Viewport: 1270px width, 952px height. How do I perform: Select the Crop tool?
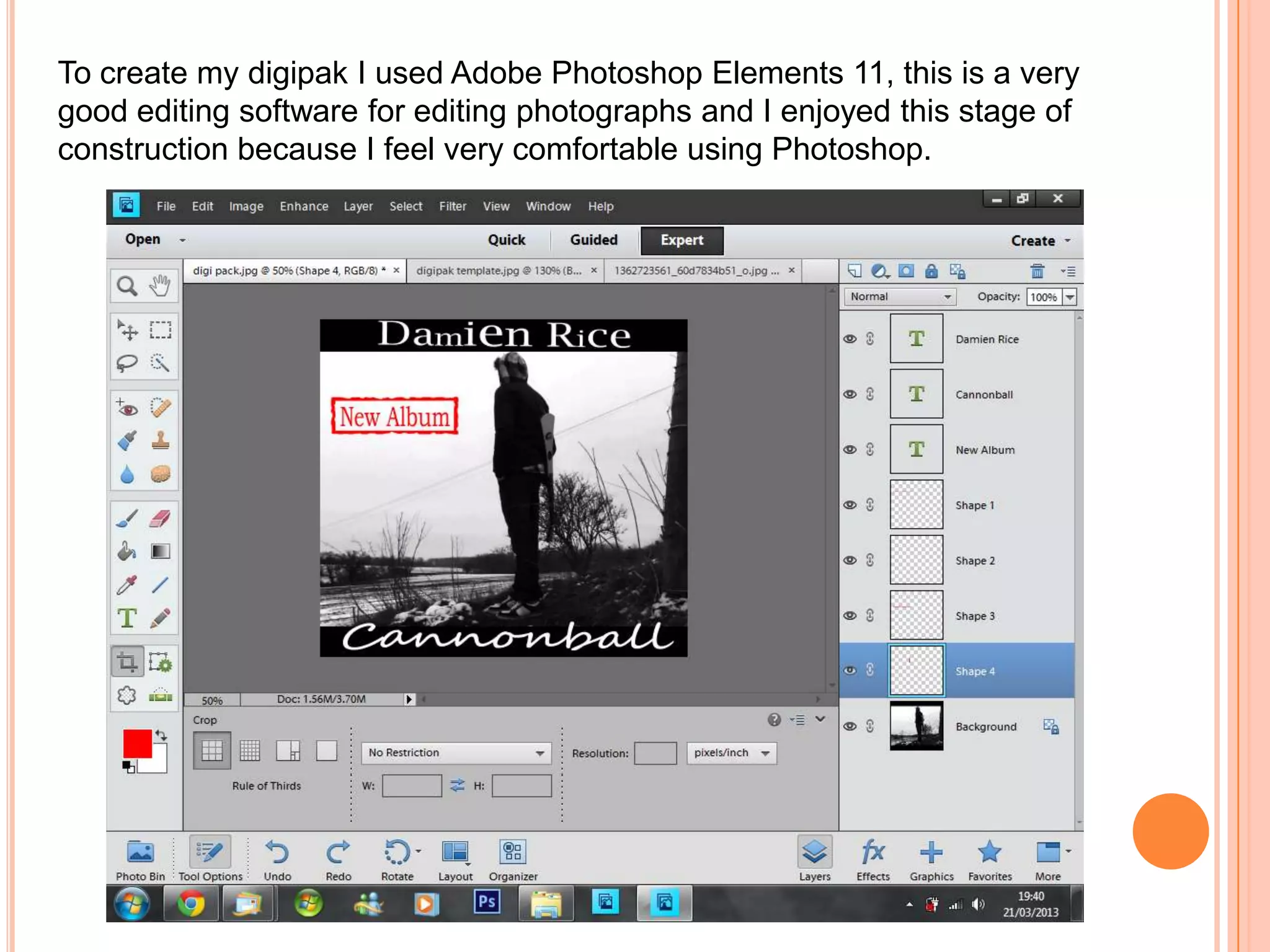127,662
